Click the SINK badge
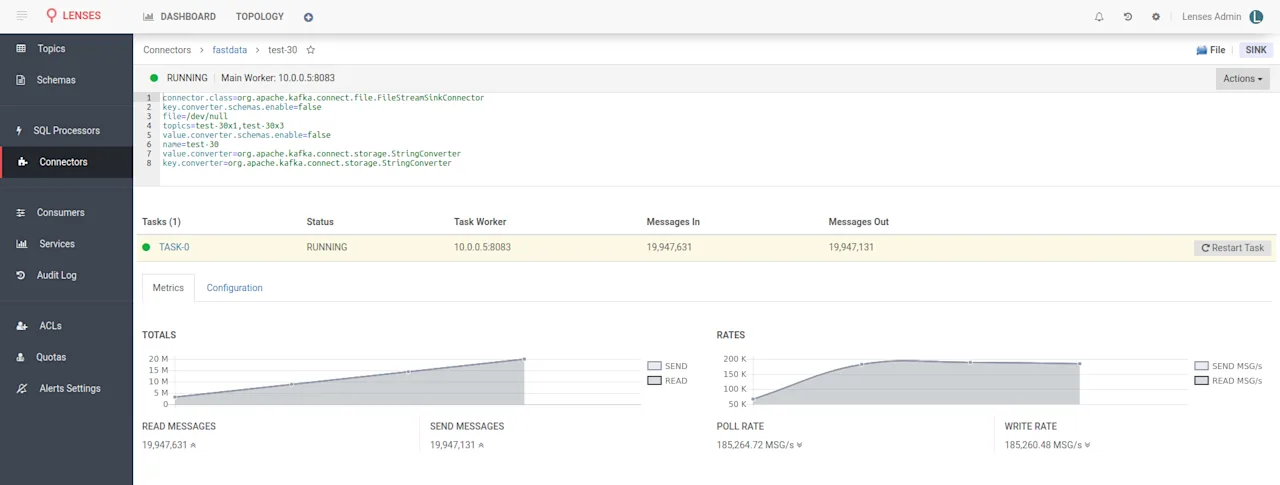Viewport: 1280px width, 485px height. [1256, 50]
